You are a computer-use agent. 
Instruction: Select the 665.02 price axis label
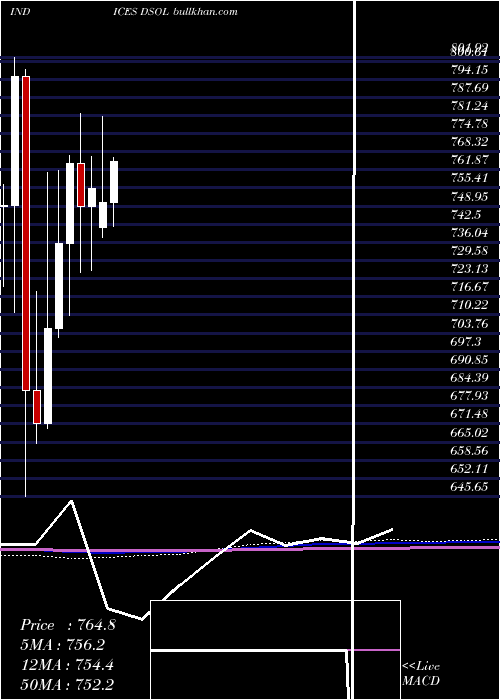tap(470, 432)
